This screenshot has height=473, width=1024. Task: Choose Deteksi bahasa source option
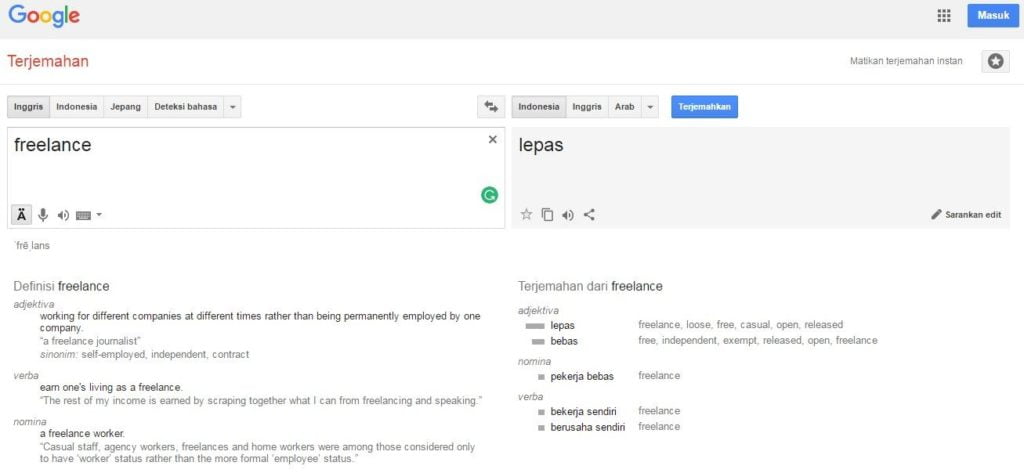point(185,107)
